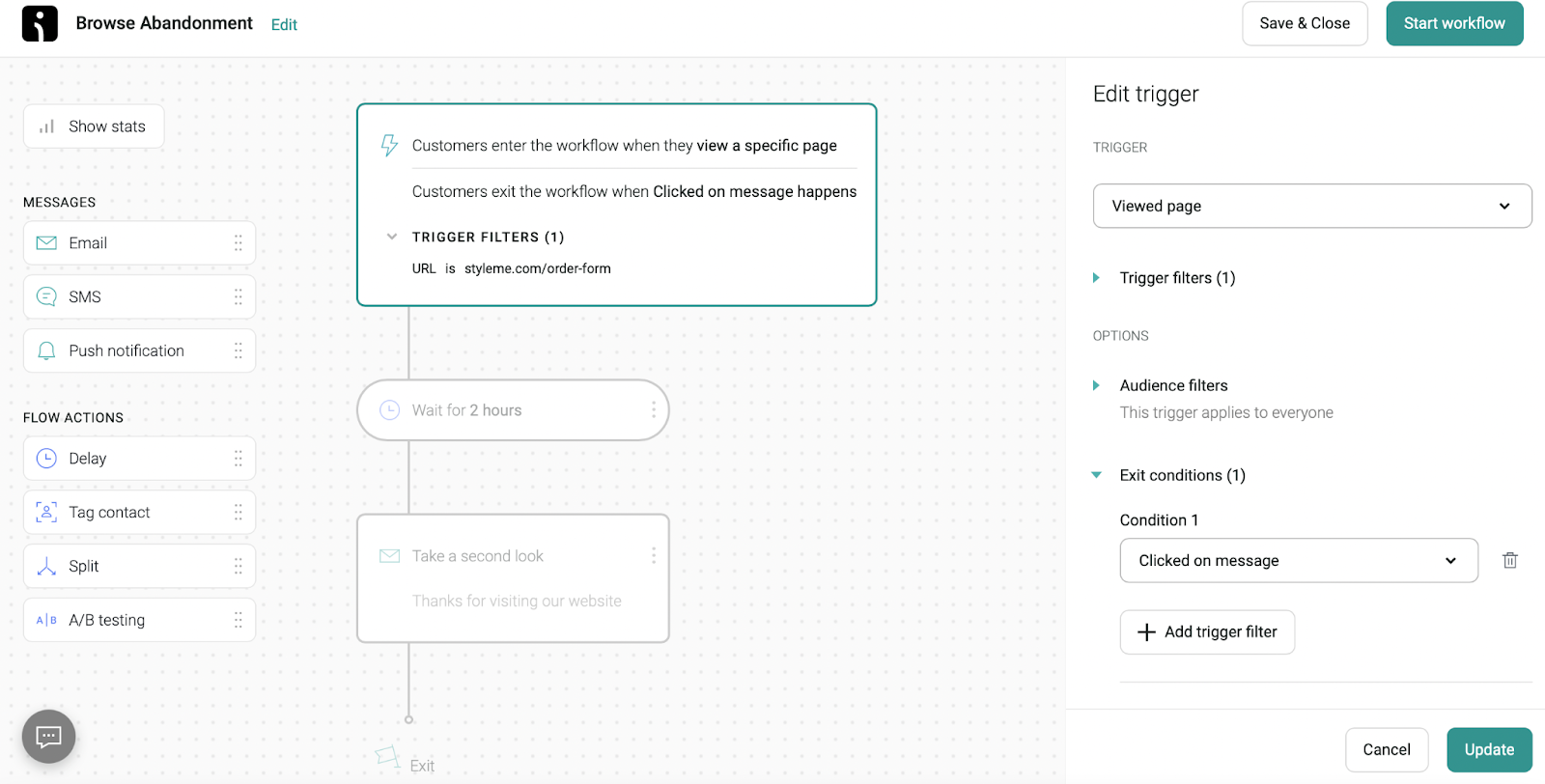
Task: Open the Viewed page trigger dropdown
Action: pyautogui.click(x=1311, y=206)
